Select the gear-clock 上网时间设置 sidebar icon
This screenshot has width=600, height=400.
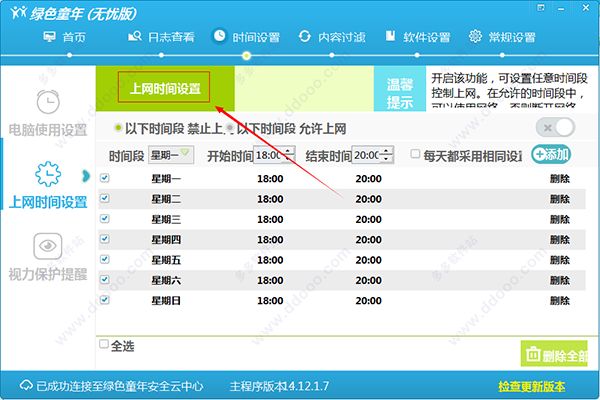[48, 174]
